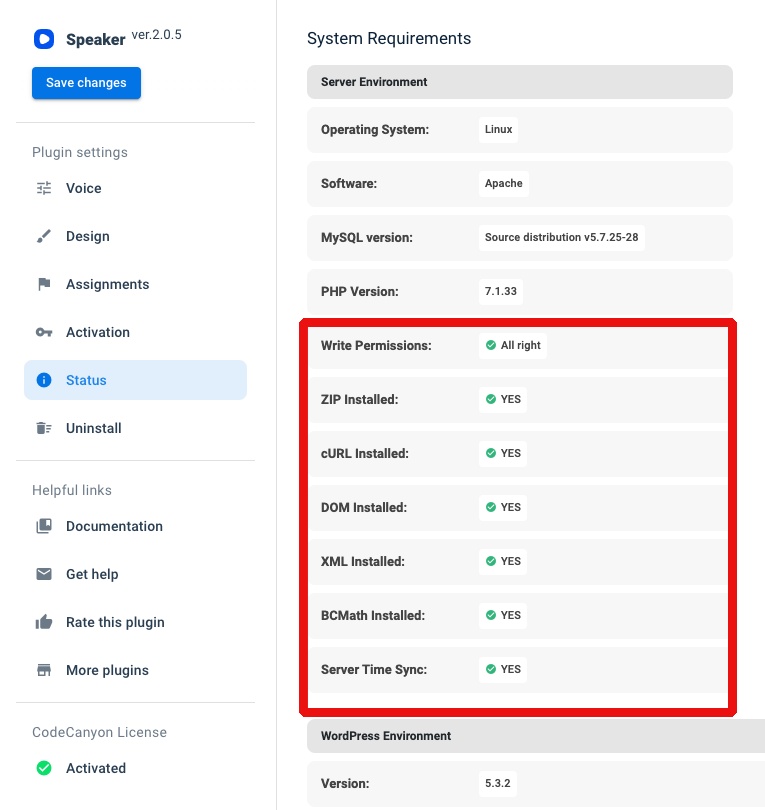Click the More plugins store icon
This screenshot has height=810, width=765.
click(44, 670)
